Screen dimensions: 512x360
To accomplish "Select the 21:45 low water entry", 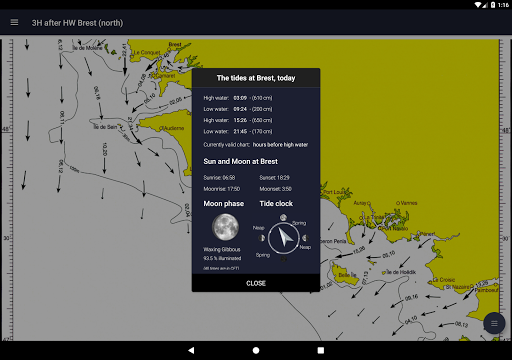I will (x=238, y=131).
